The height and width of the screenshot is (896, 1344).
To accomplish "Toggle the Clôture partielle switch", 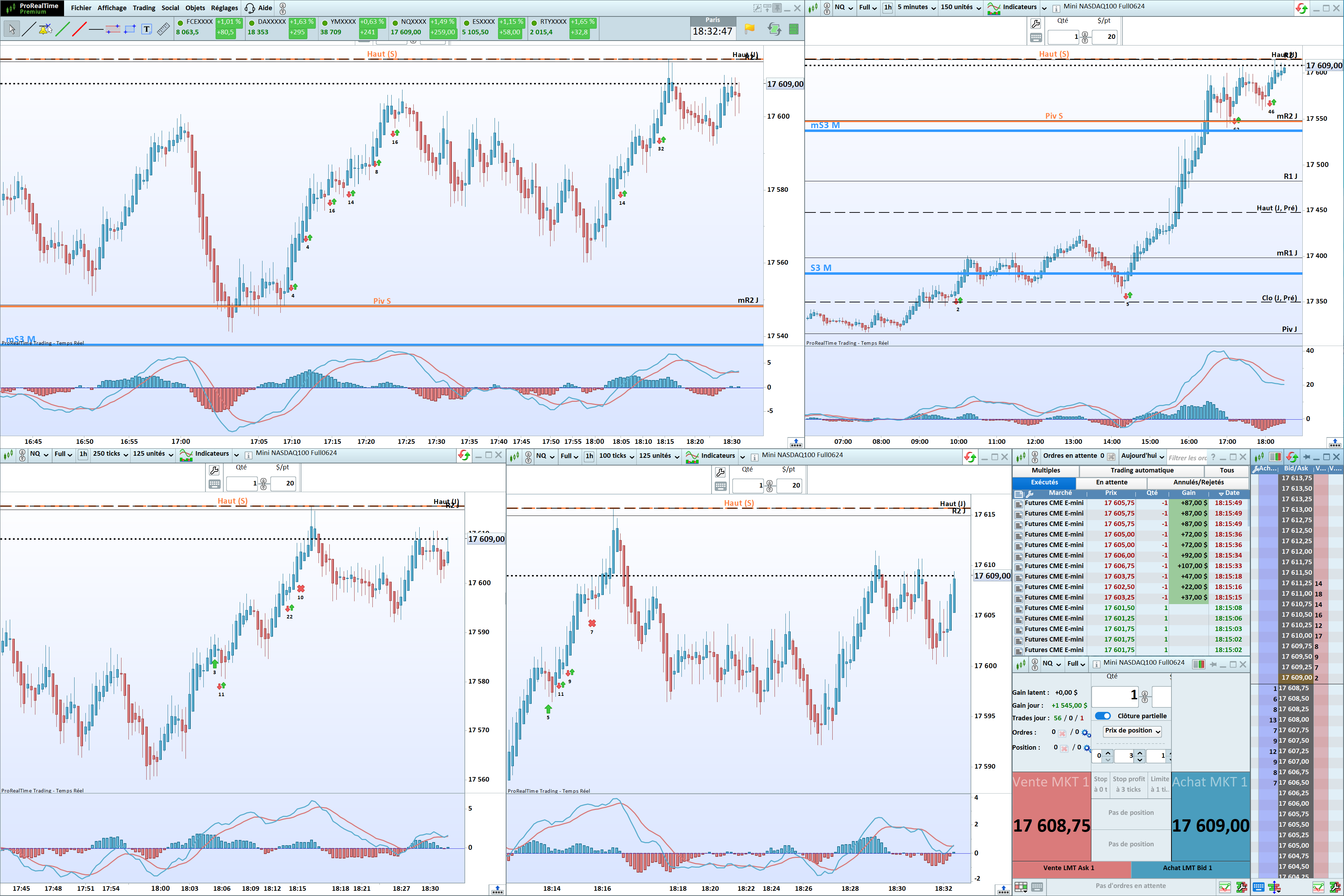I will (x=1103, y=715).
